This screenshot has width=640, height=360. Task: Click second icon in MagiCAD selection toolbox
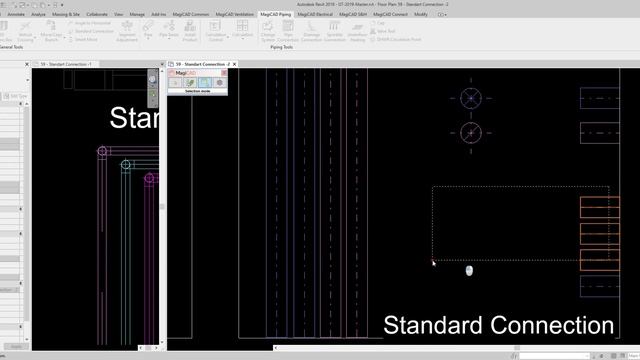[190, 83]
